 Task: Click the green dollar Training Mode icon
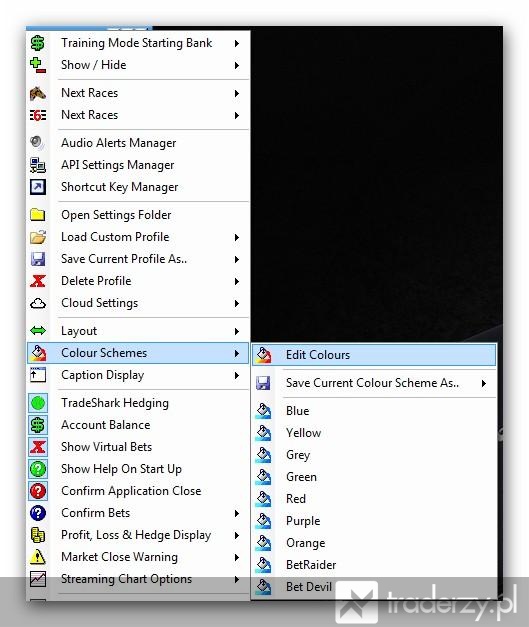coord(38,43)
